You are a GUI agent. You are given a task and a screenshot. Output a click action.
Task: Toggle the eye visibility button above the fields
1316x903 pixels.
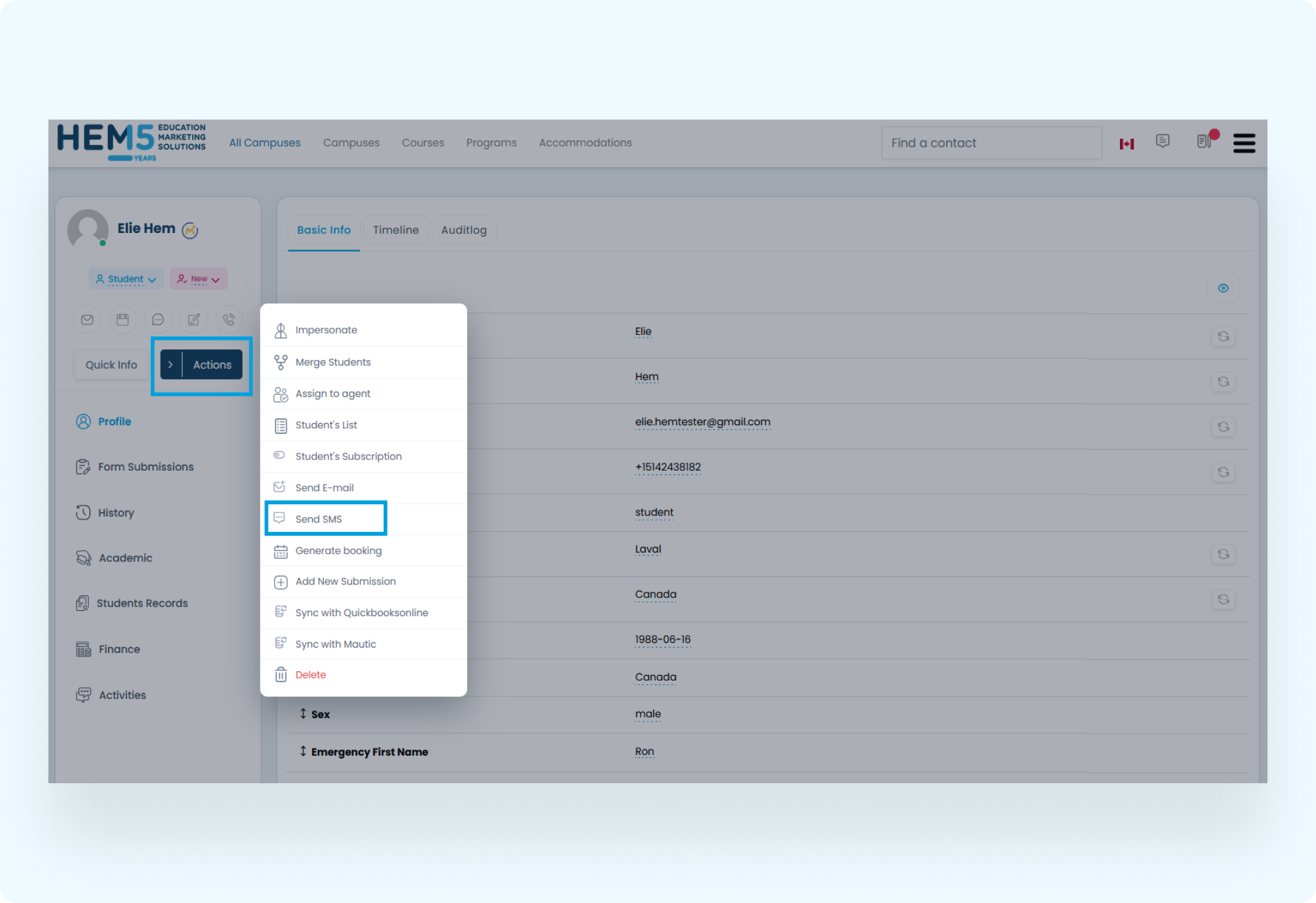click(x=1223, y=288)
